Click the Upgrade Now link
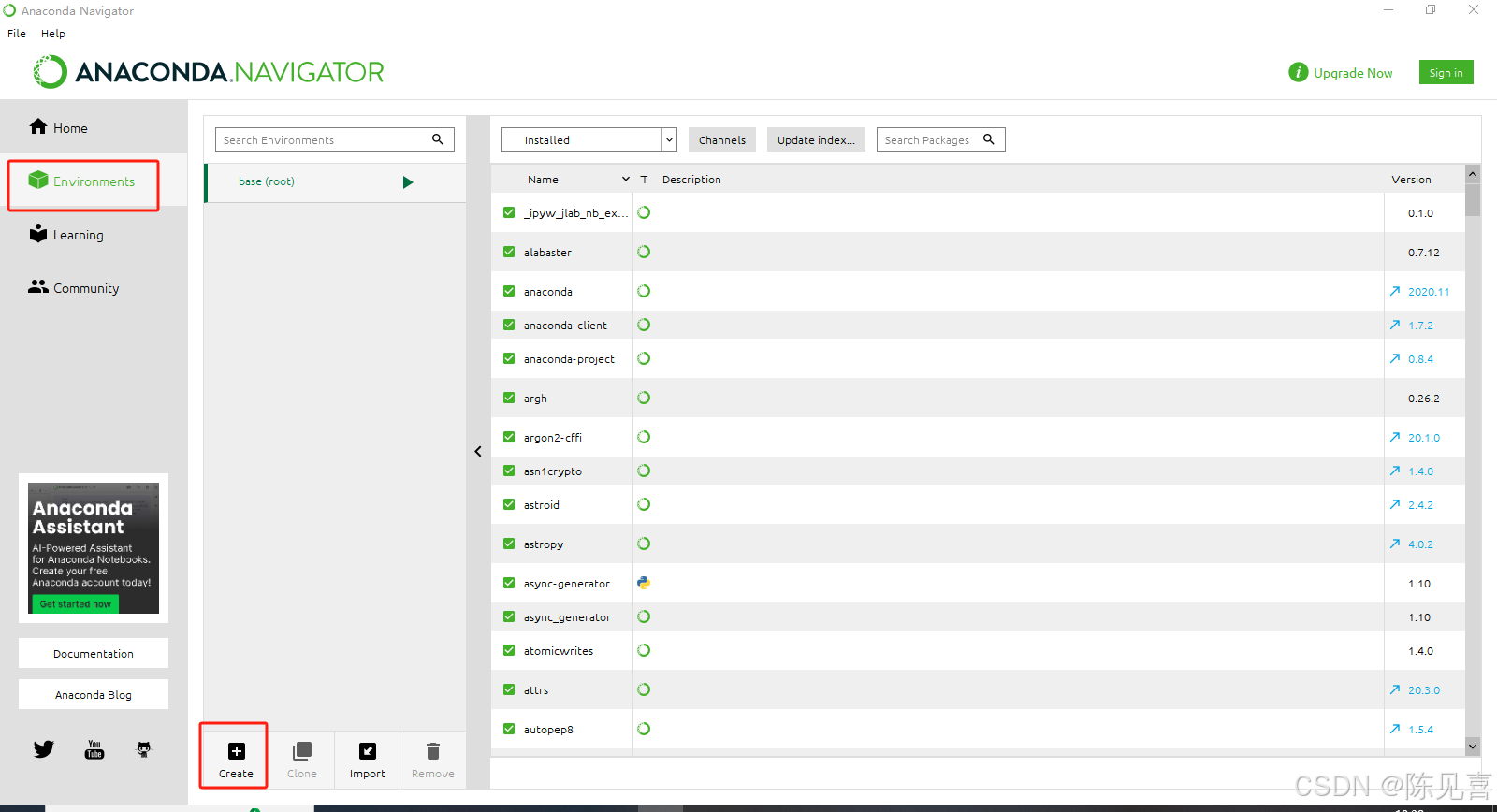This screenshot has height=812, width=1497. click(x=1353, y=73)
